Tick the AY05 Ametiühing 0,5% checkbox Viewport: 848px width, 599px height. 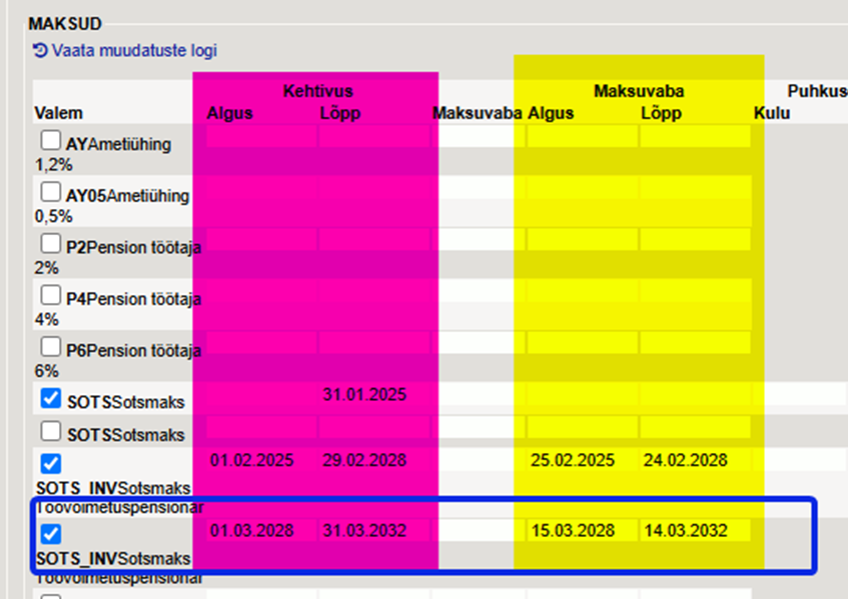click(x=50, y=192)
